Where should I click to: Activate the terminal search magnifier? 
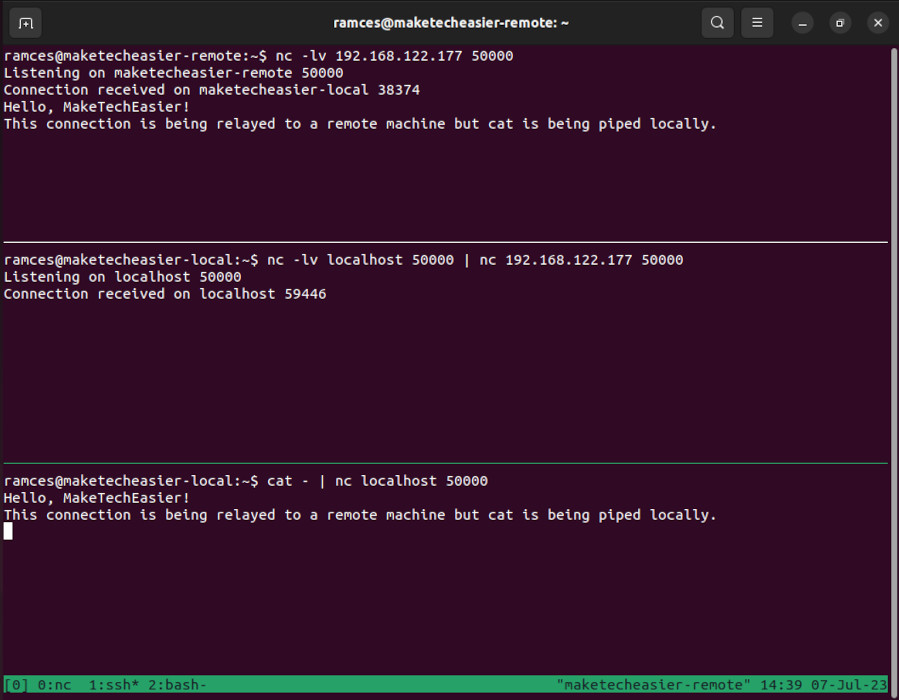click(x=717, y=22)
